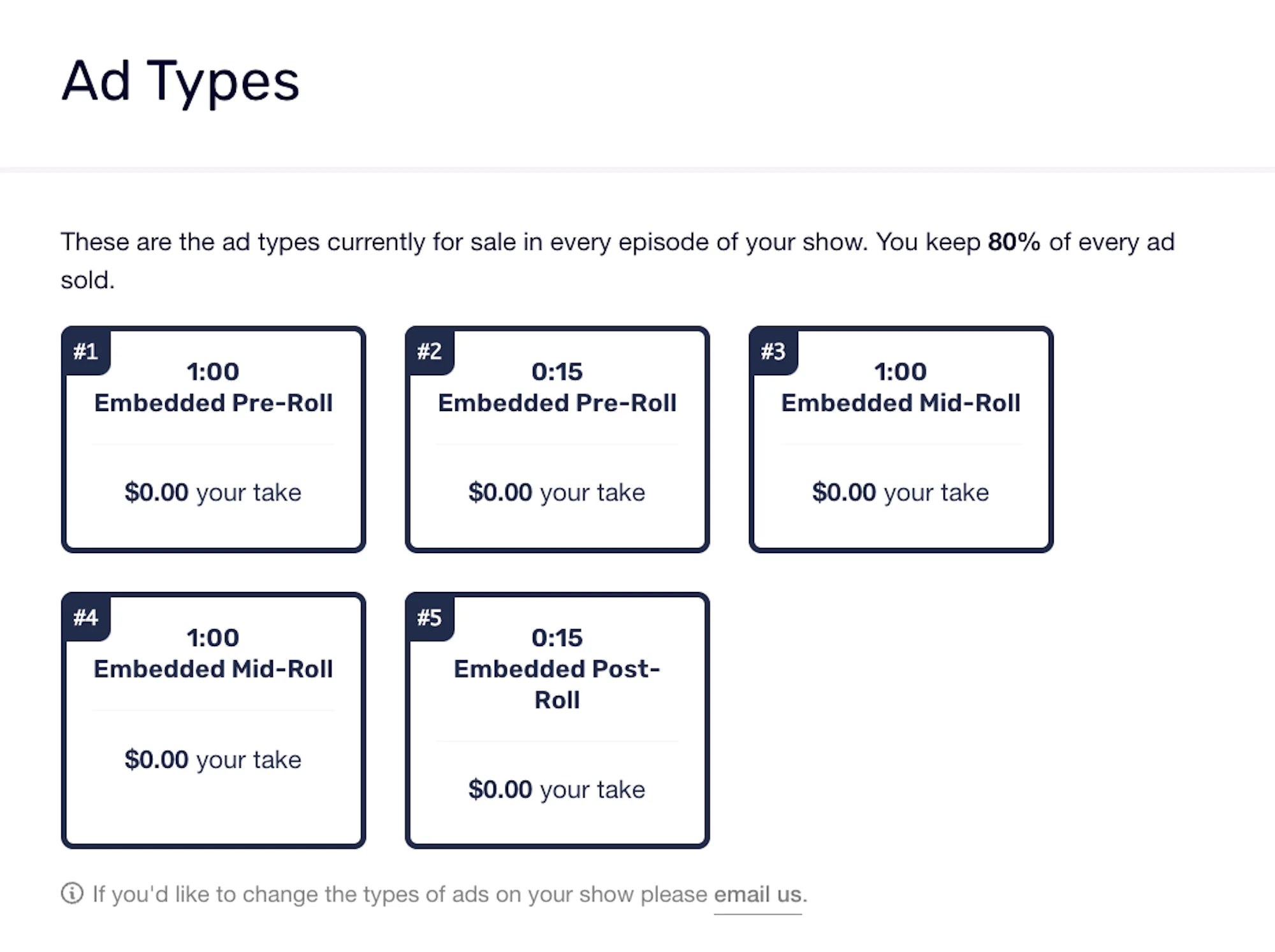Click the #4 badge on Mid-Roll card
This screenshot has width=1275, height=952.
coord(86,617)
